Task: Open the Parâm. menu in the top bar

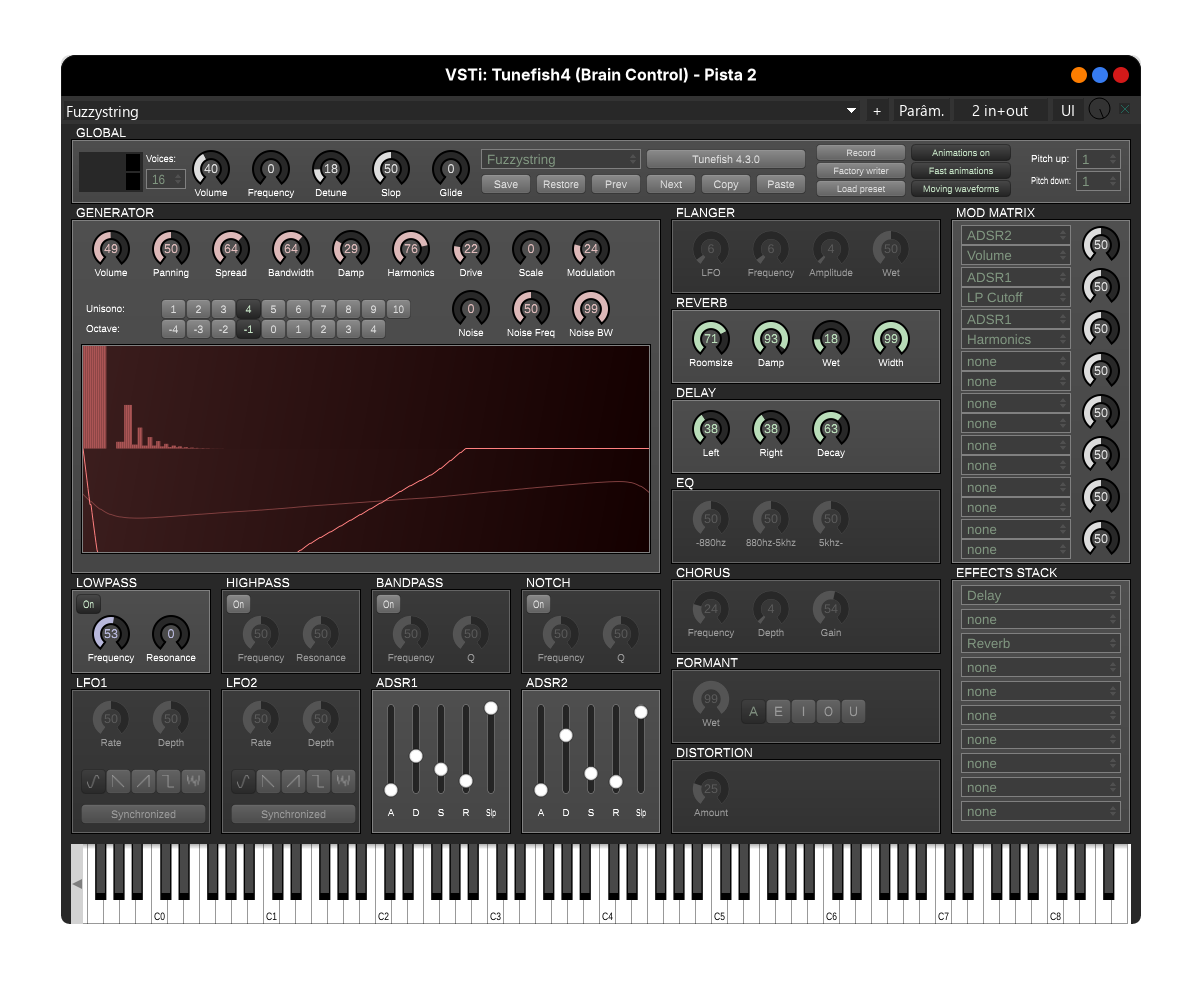Action: (x=921, y=111)
